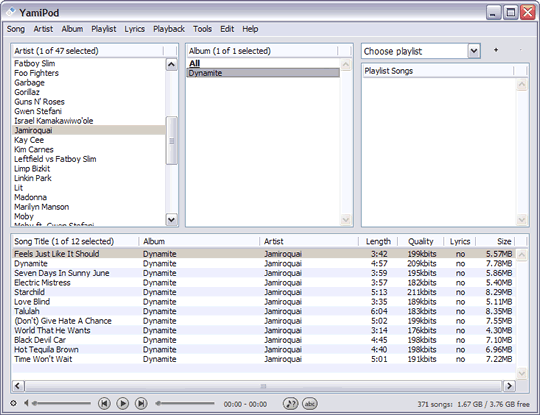Click the speaker volume icon
Screen dimensions: 540x415
26,403
